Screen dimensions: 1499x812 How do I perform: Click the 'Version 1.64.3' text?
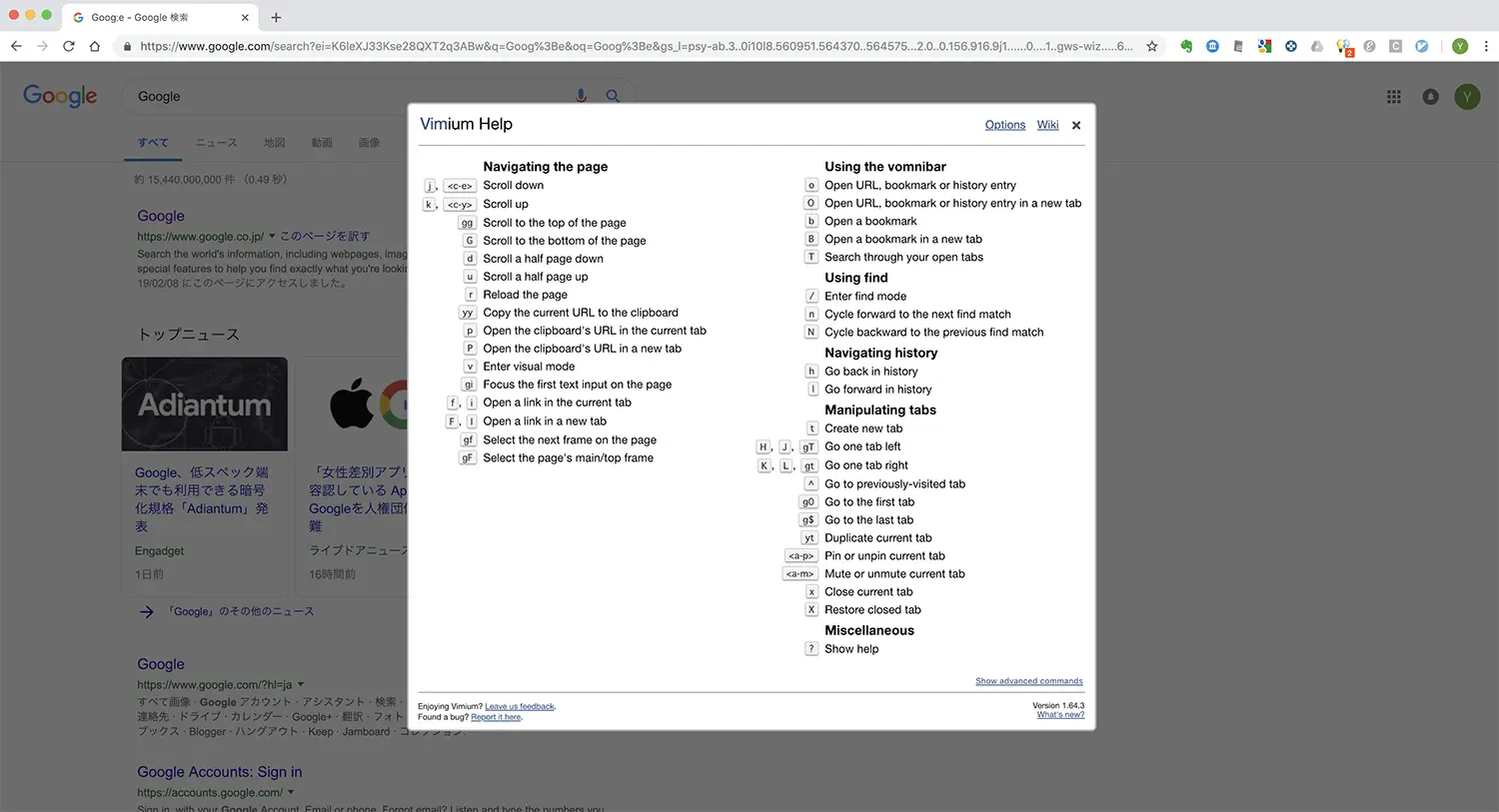pos(1058,705)
